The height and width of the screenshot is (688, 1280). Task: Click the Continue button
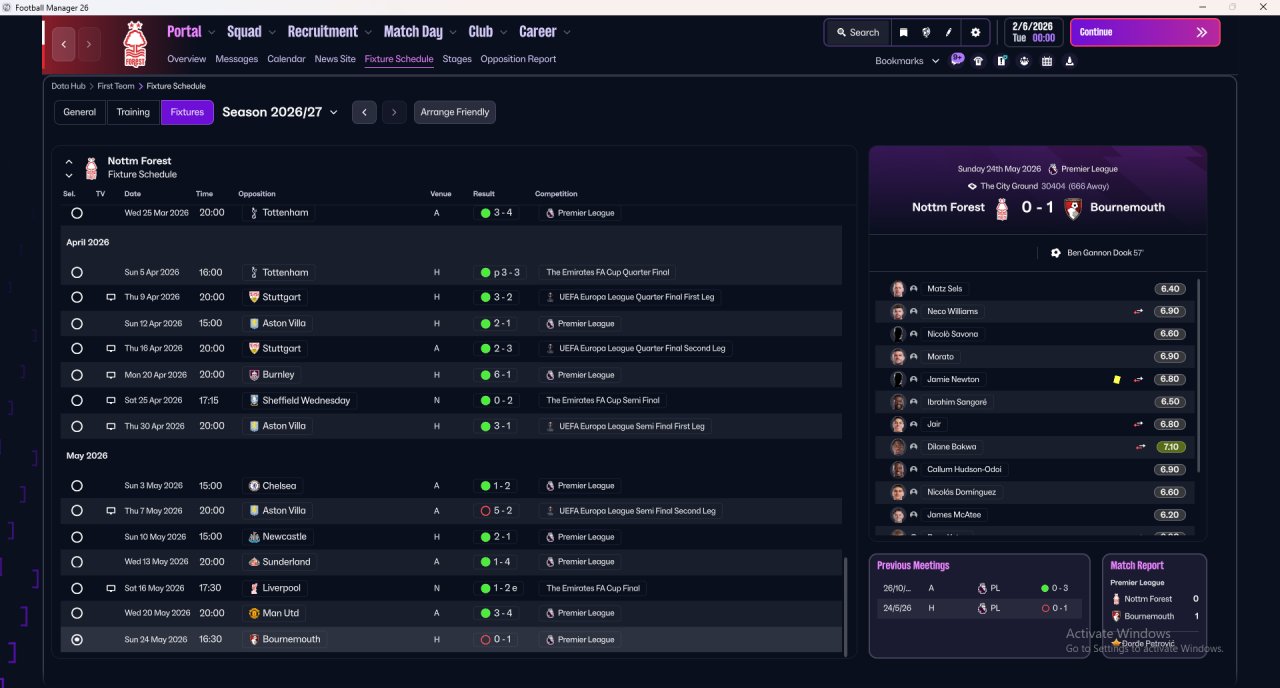click(1145, 32)
